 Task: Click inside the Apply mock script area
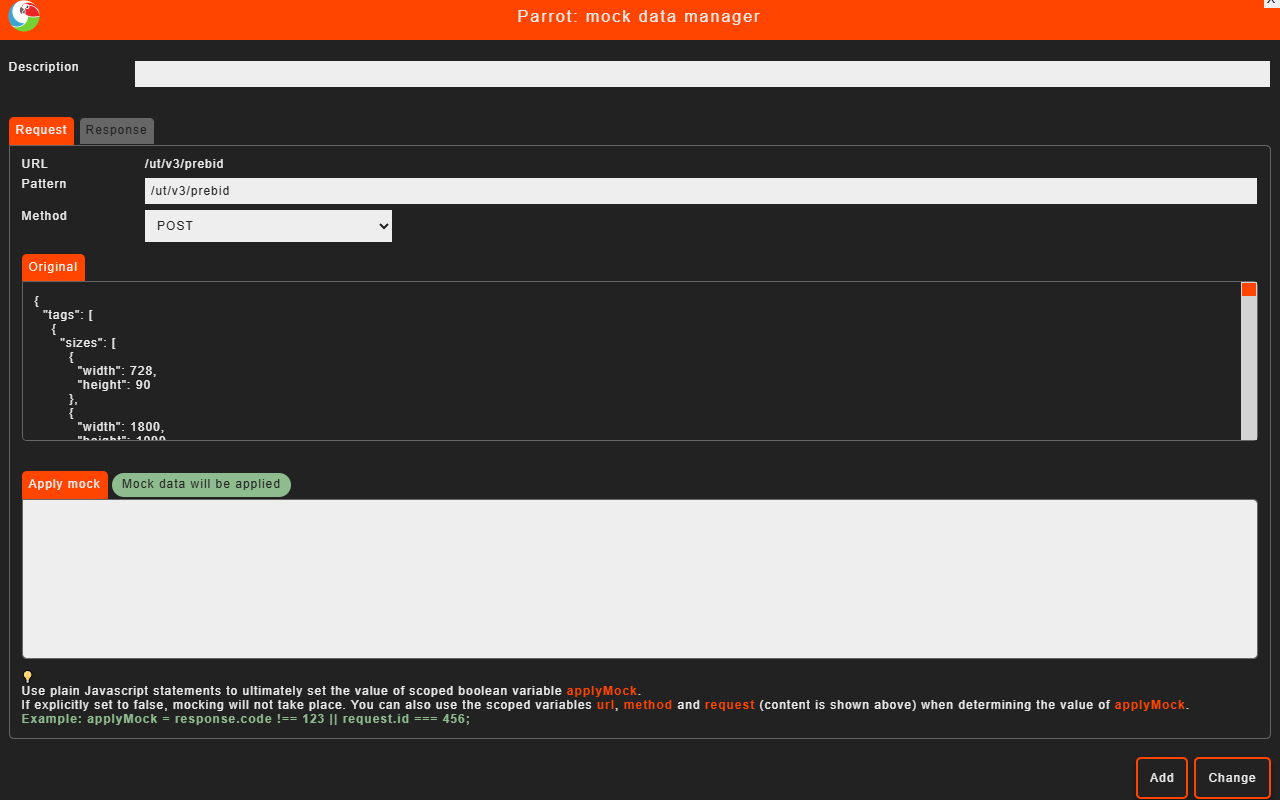[x=640, y=578]
